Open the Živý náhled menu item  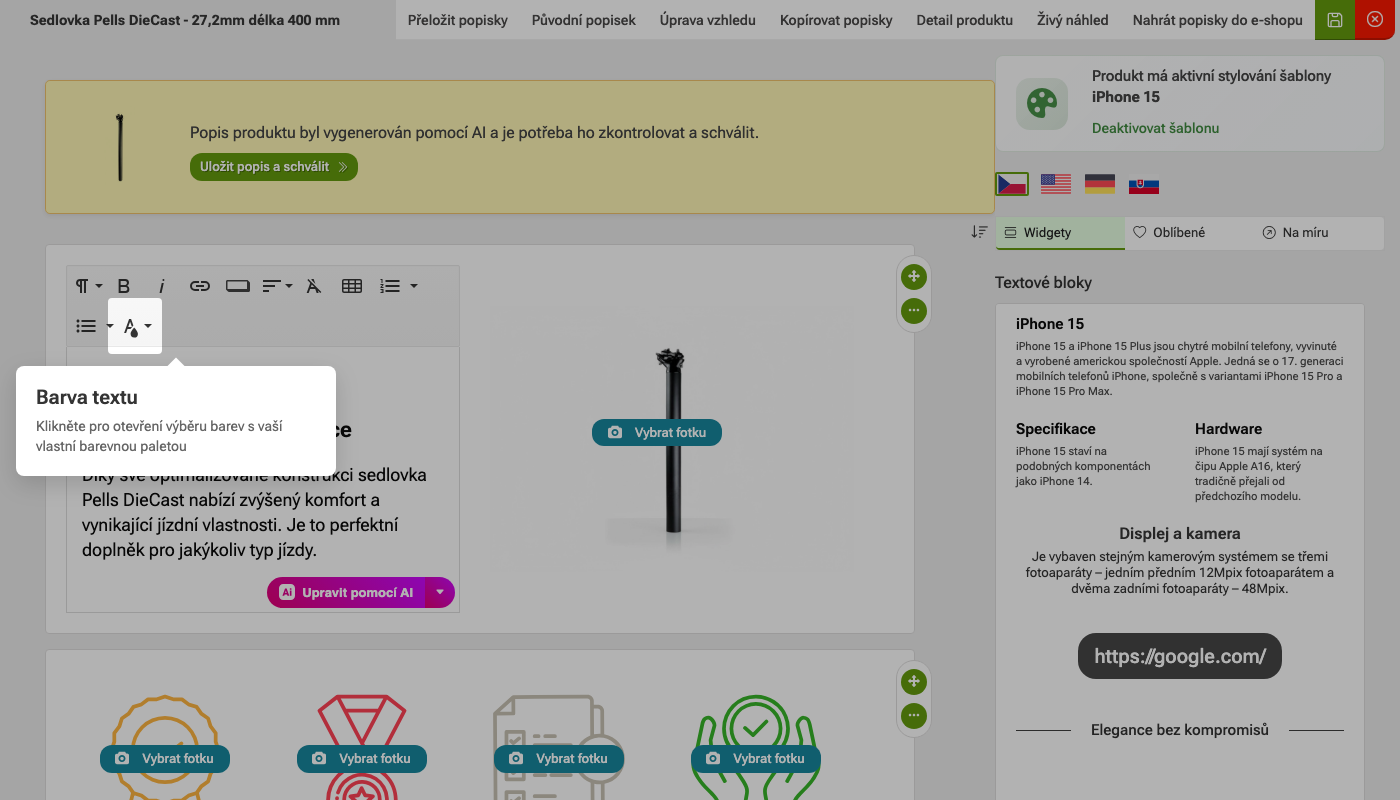1072,20
